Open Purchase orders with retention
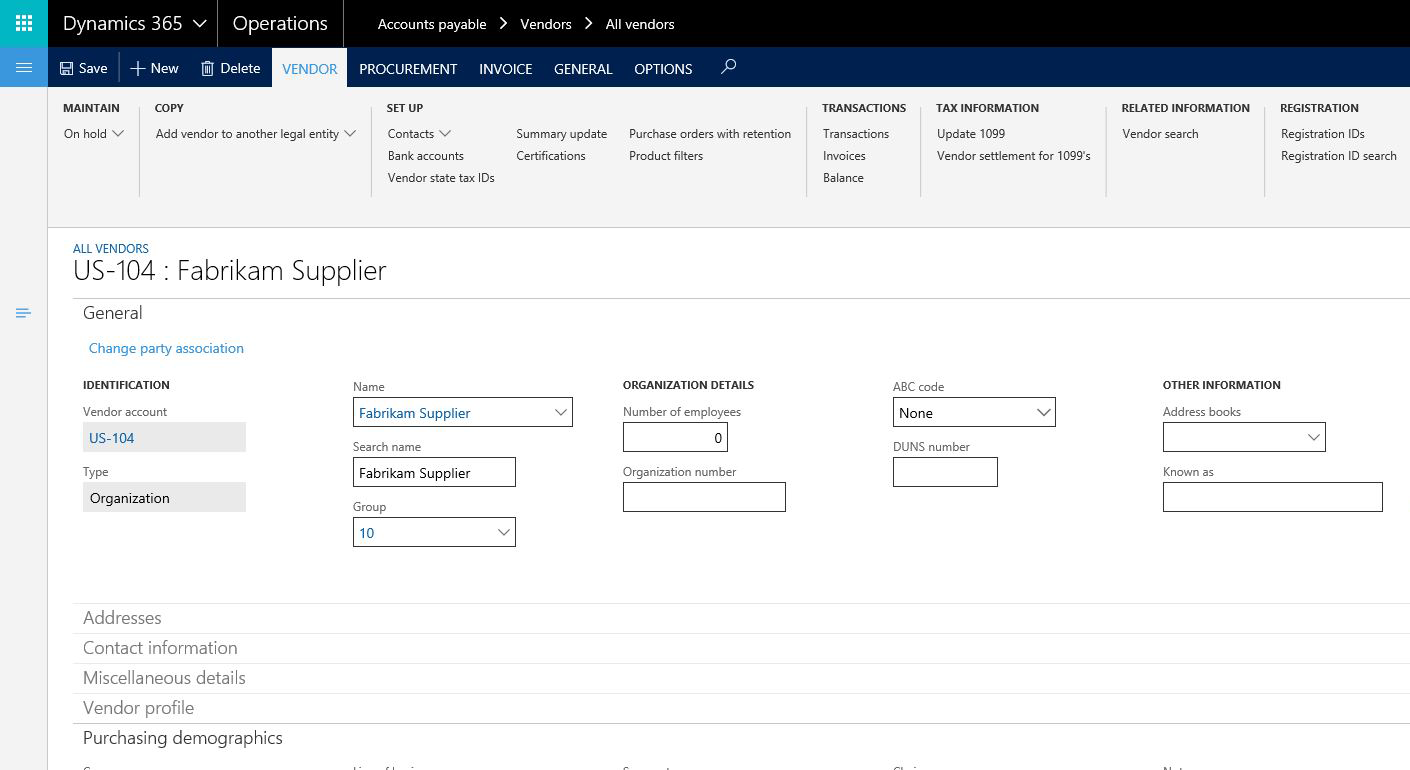The width and height of the screenshot is (1410, 770). click(710, 133)
